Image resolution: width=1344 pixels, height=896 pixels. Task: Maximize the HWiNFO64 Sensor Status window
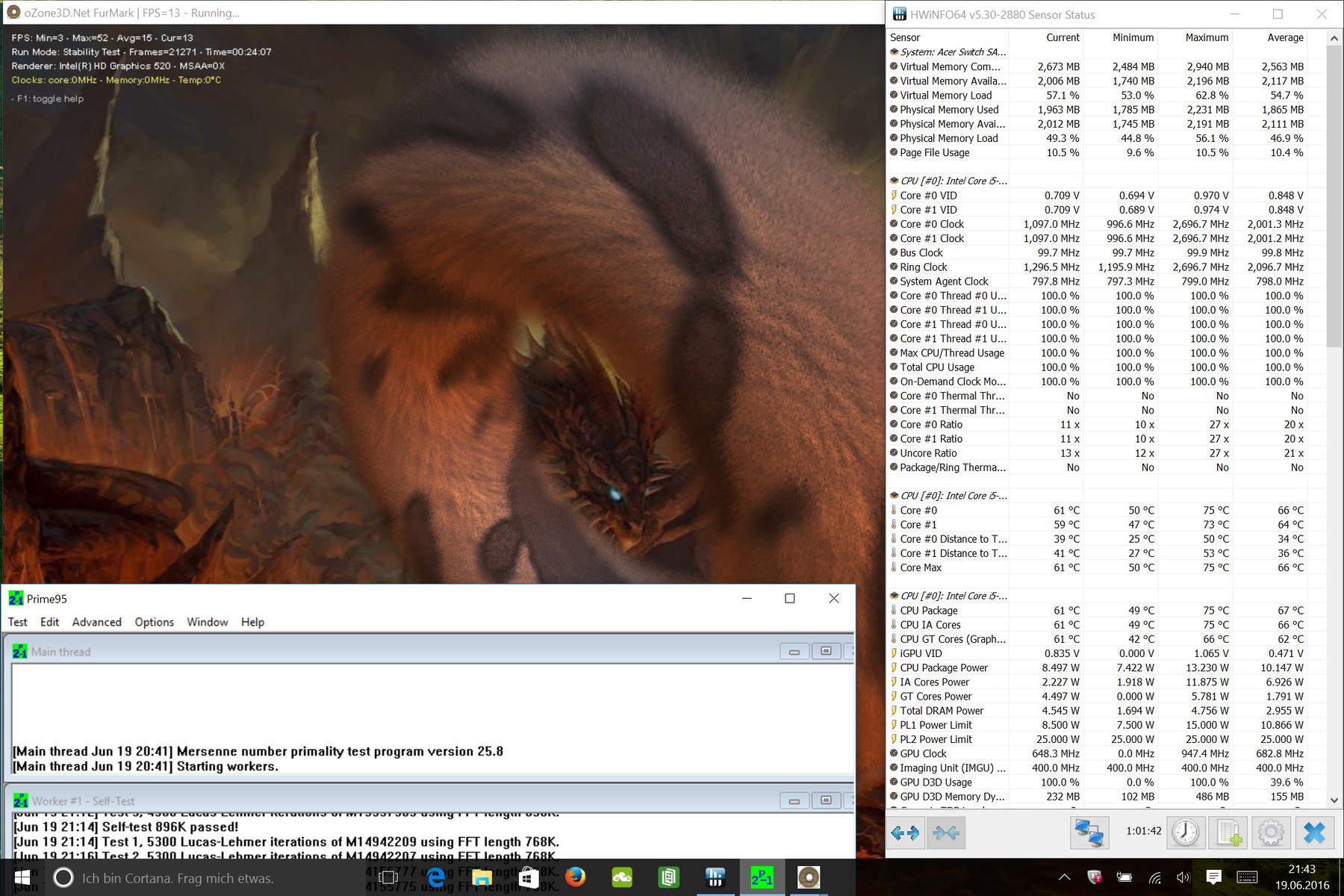pos(1278,14)
